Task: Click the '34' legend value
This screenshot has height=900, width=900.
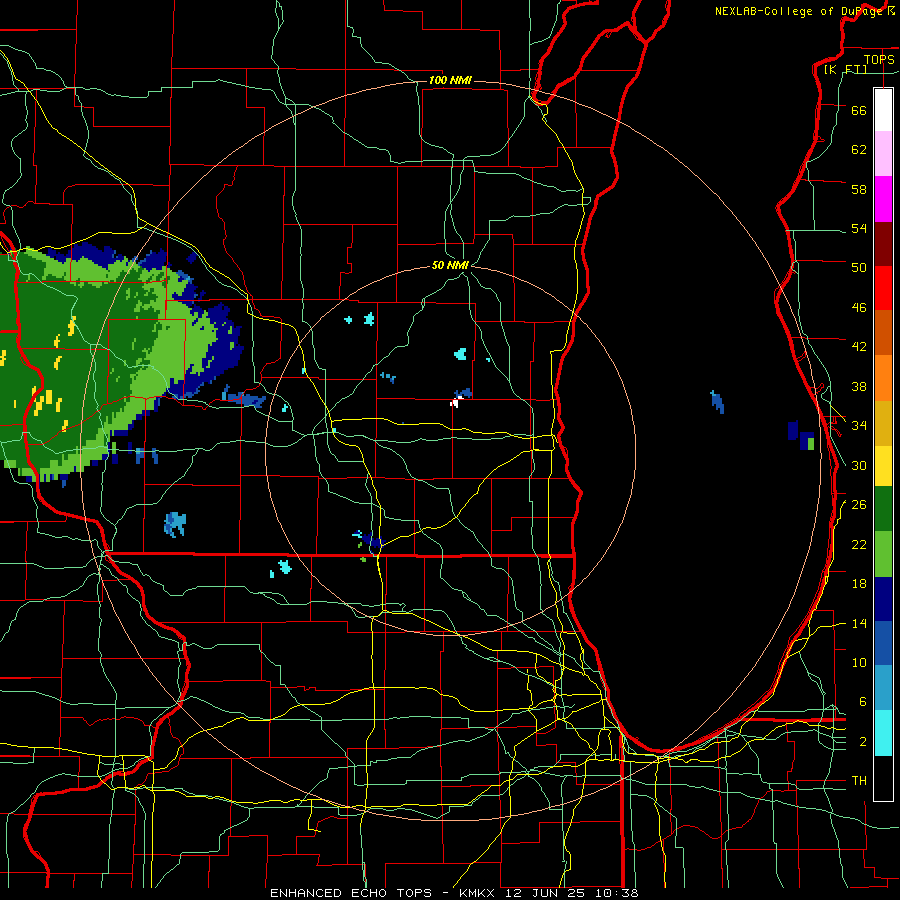Action: click(x=859, y=426)
